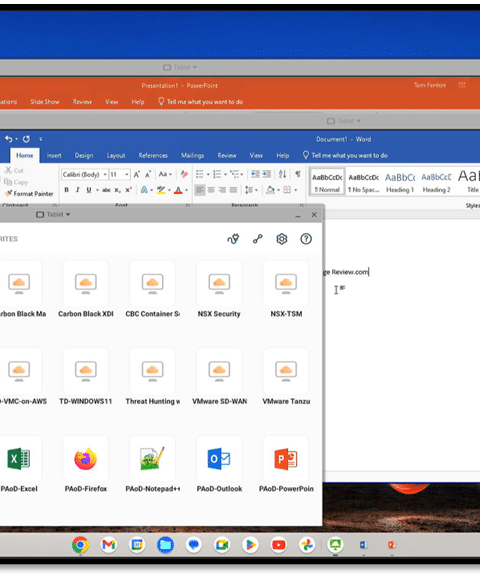The width and height of the screenshot is (480, 577).
Task: Toggle underline formatting
Action: (89, 190)
